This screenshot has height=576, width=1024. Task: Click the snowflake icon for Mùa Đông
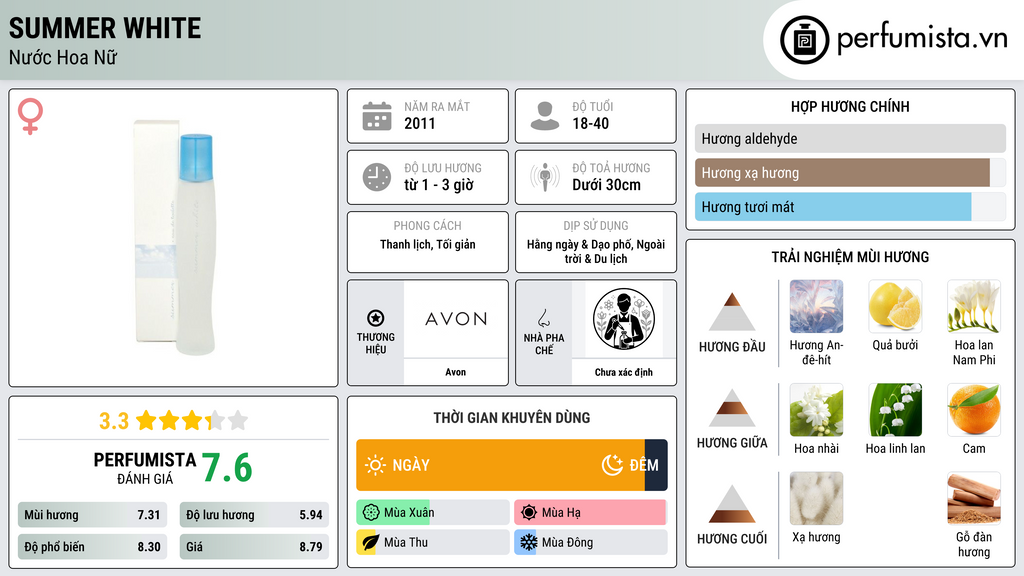[x=528, y=542]
